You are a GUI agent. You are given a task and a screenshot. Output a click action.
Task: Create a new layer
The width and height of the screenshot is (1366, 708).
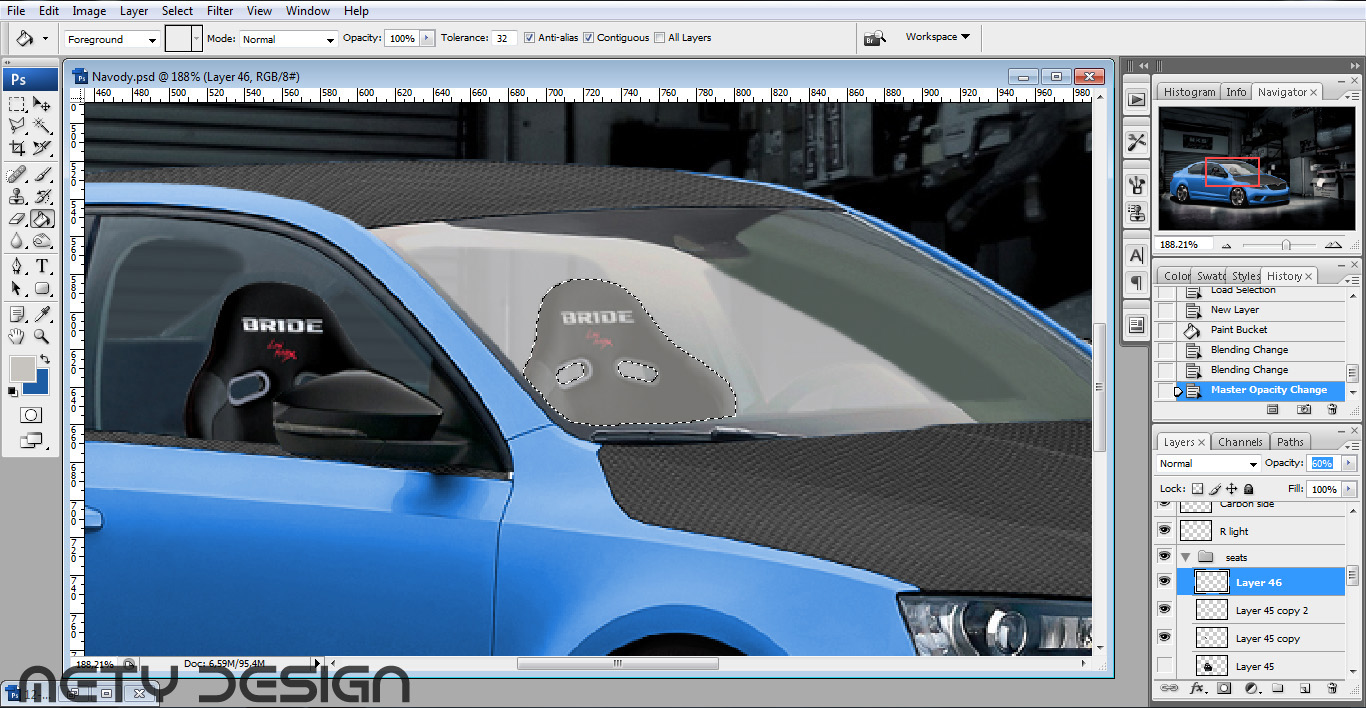pos(1305,688)
